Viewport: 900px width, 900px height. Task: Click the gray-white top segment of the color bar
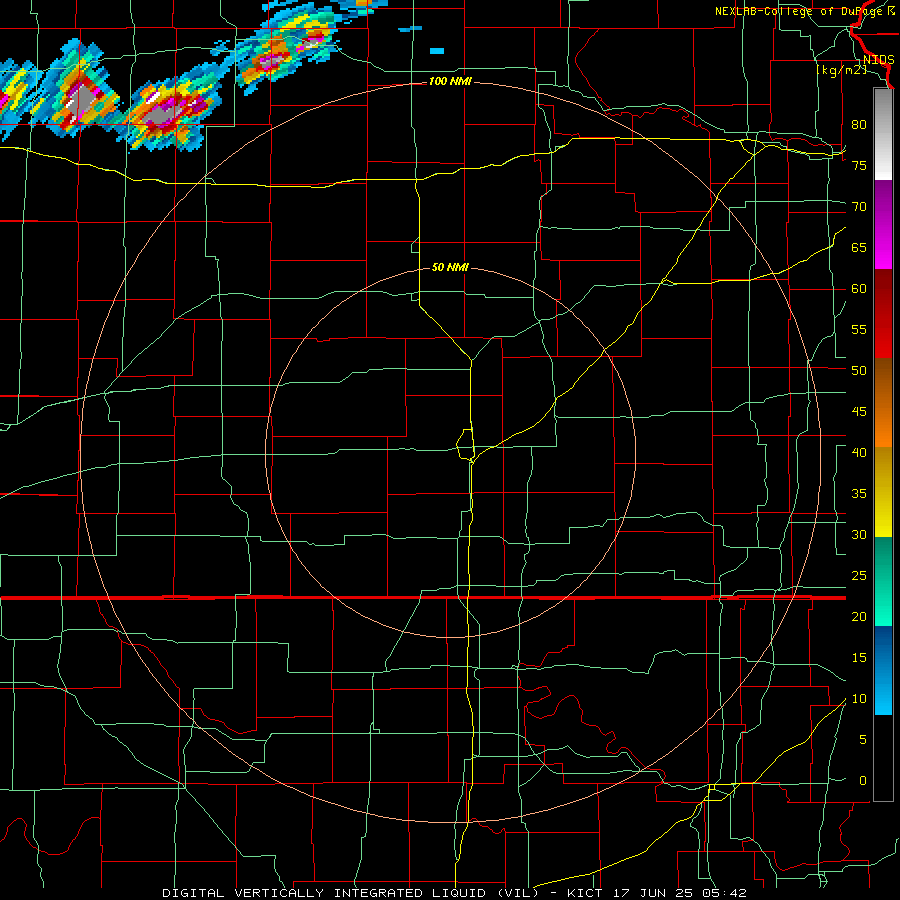883,134
